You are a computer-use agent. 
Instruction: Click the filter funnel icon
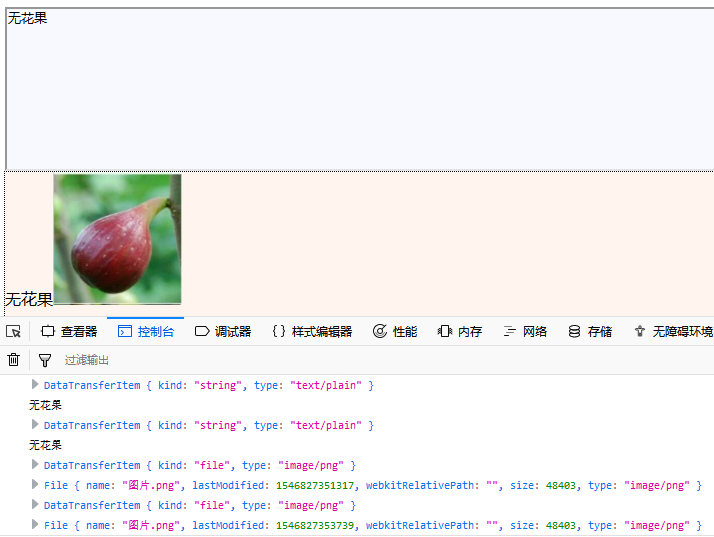[x=45, y=360]
